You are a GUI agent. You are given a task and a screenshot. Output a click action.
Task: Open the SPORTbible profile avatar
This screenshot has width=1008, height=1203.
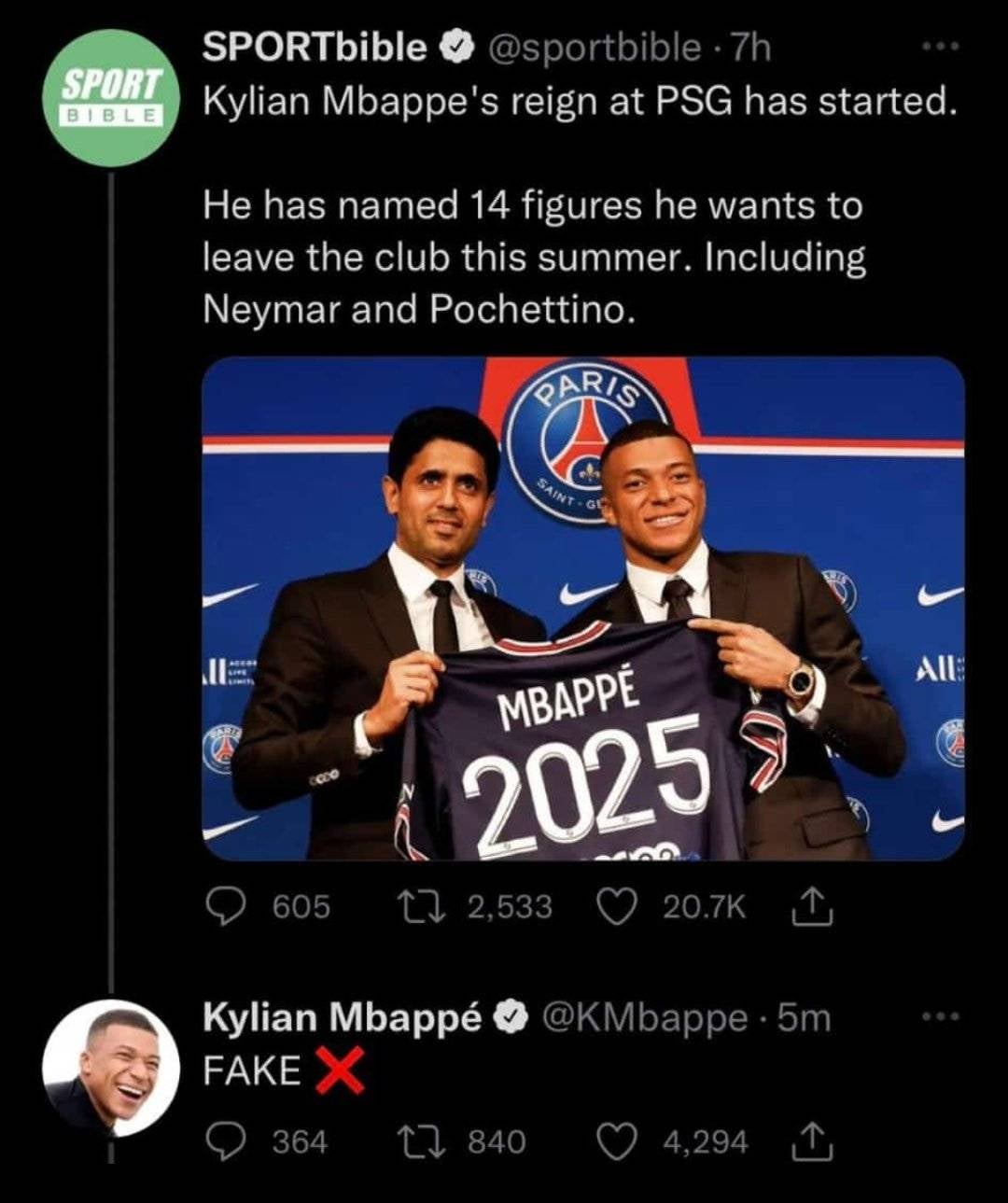[x=111, y=98]
